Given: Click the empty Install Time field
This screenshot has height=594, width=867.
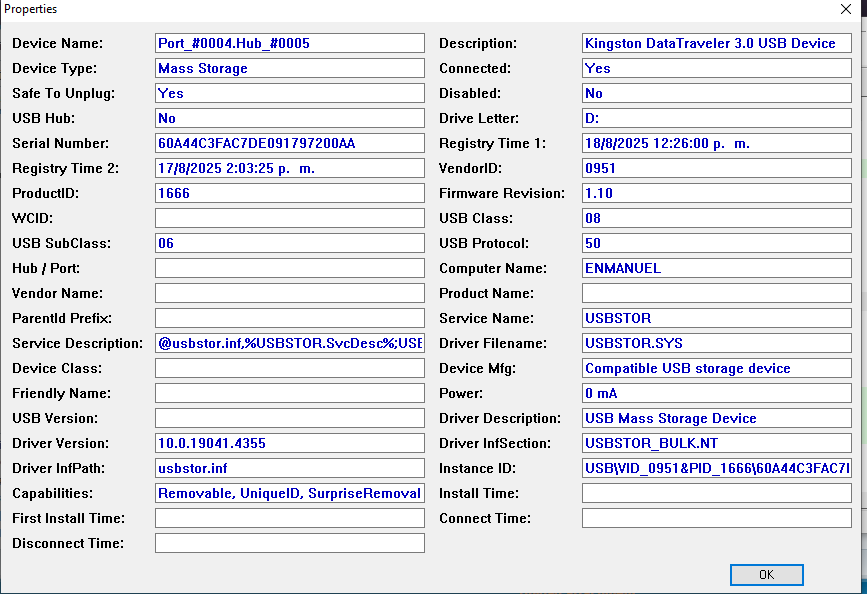Looking at the screenshot, I should click(717, 493).
